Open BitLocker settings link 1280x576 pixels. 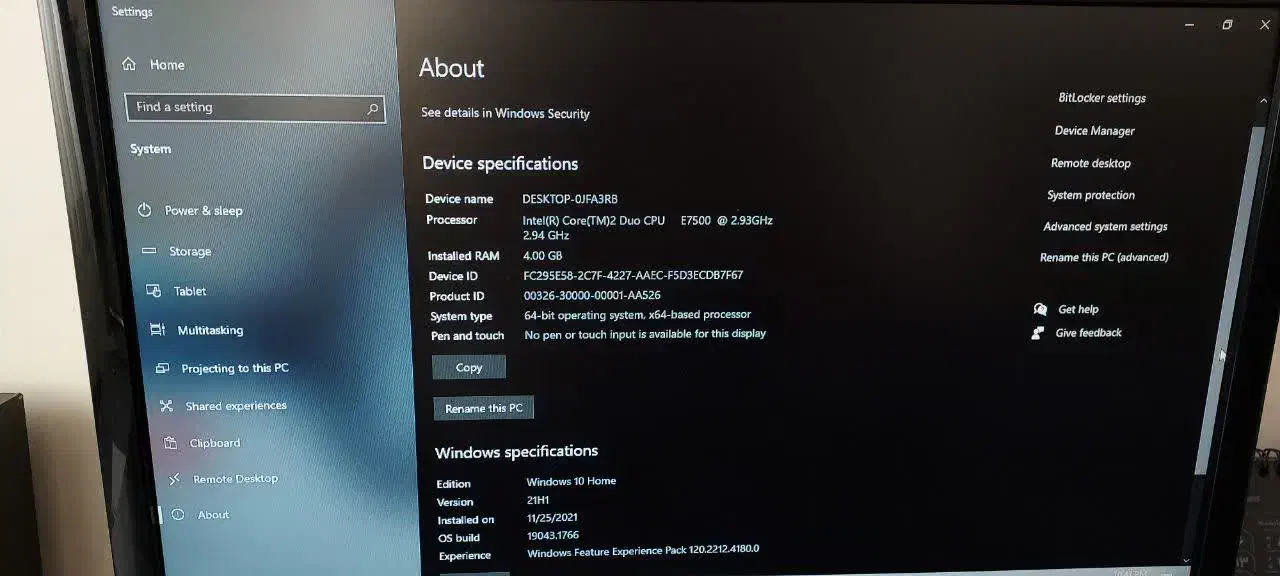[1102, 98]
